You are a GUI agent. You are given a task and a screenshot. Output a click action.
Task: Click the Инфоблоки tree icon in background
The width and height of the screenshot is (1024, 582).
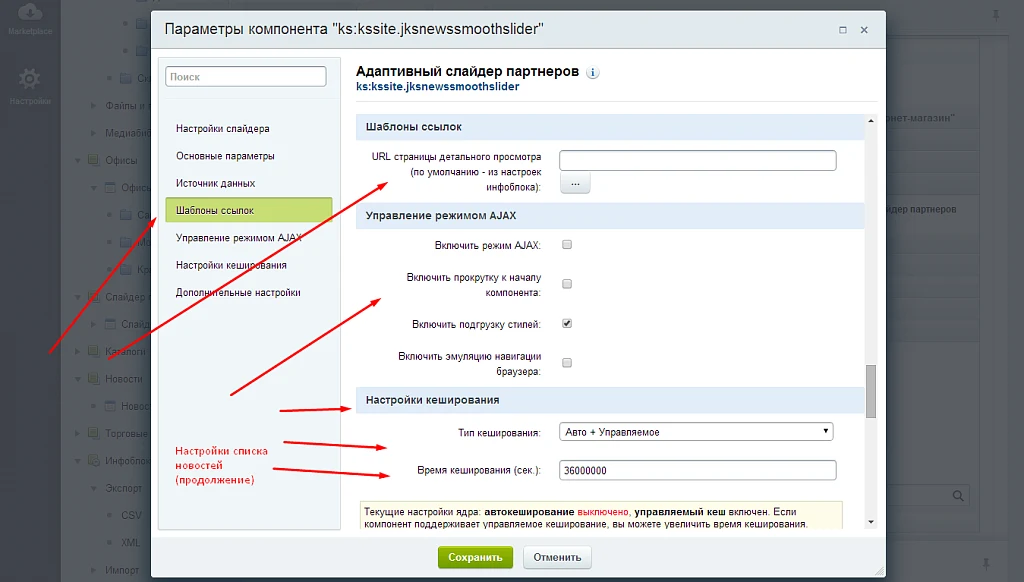(x=93, y=461)
